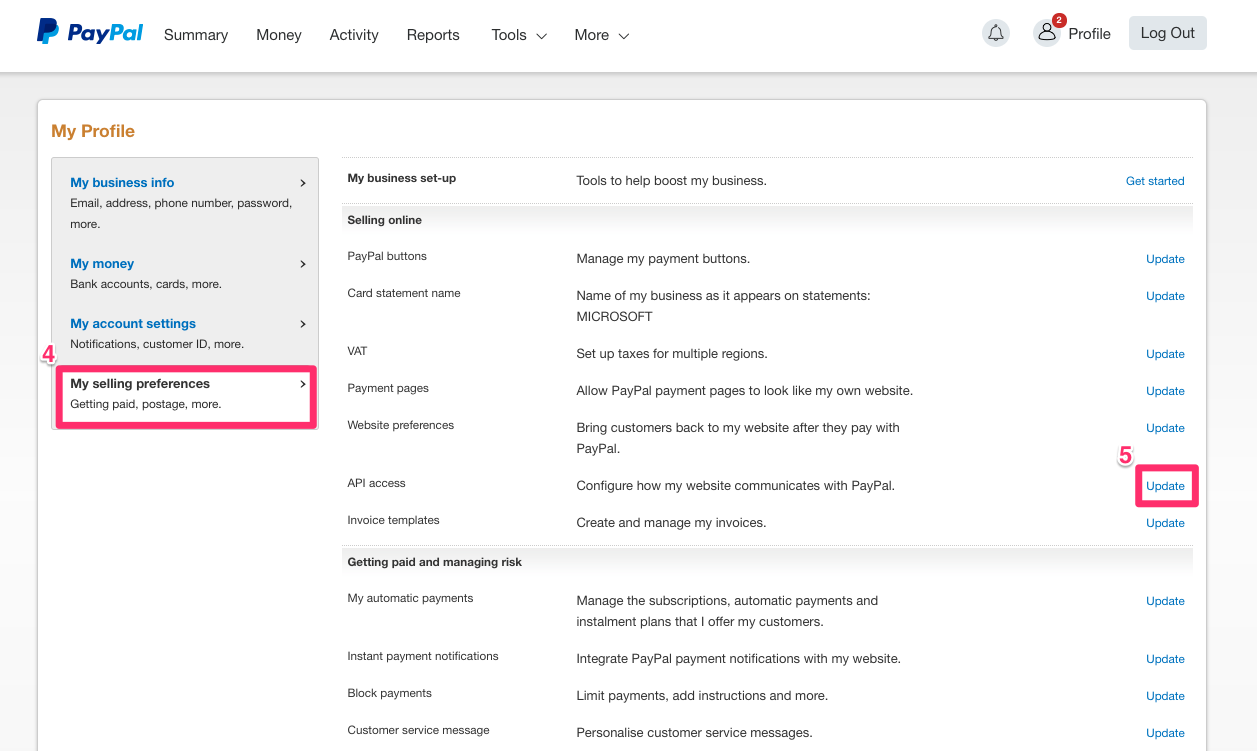
Task: Go to the Activity page
Action: 354,35
